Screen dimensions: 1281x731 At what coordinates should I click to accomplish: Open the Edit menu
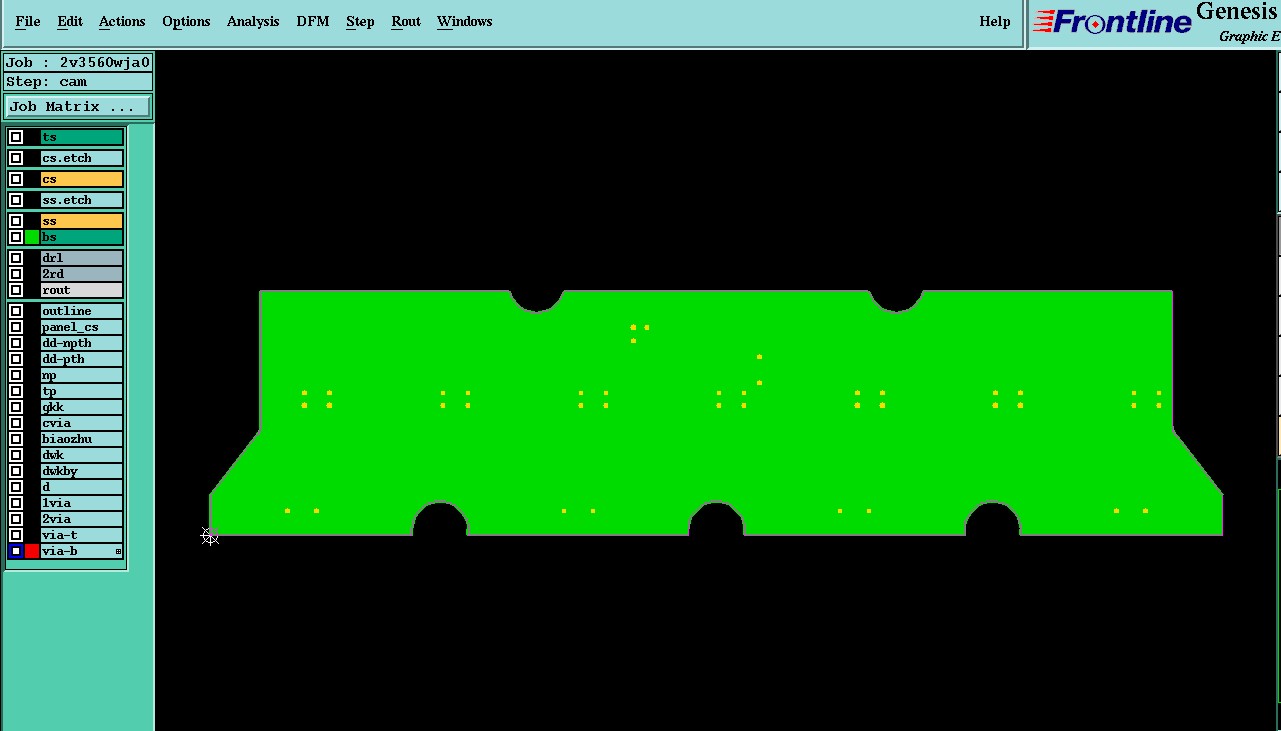[x=70, y=21]
